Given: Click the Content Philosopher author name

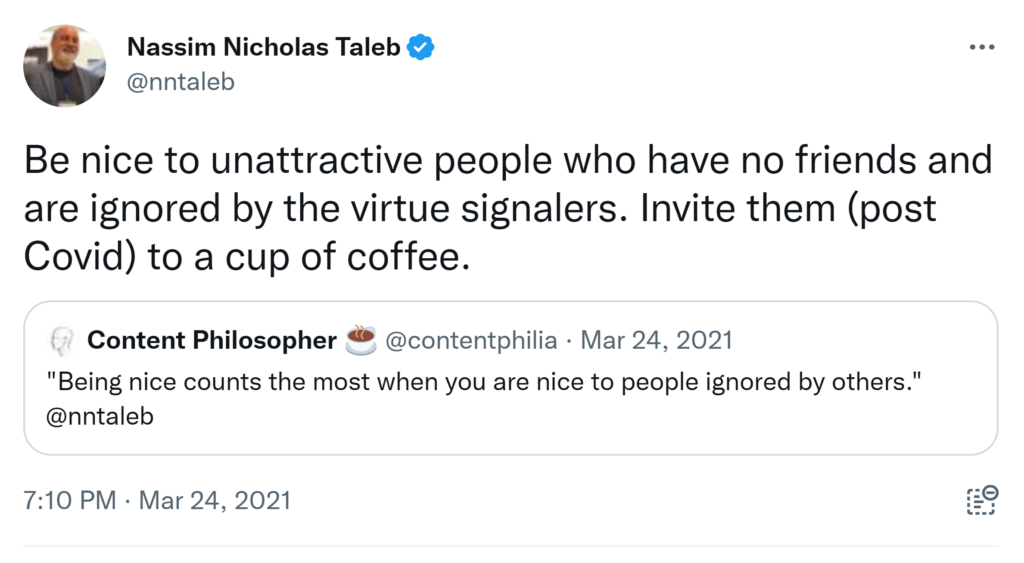Looking at the screenshot, I should (x=212, y=341).
